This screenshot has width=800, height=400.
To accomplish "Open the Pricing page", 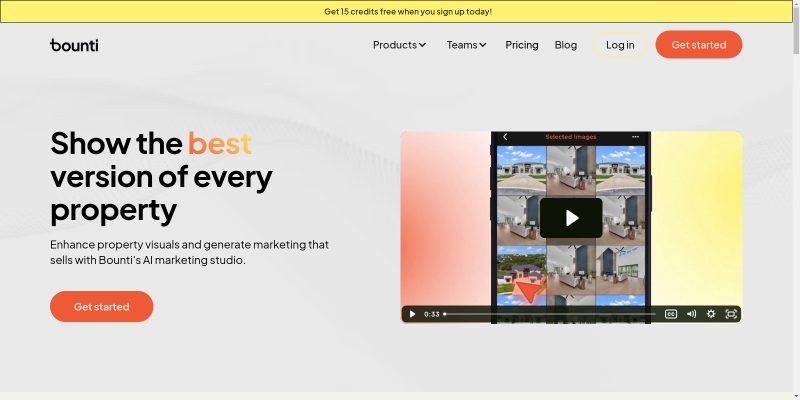I will click(521, 45).
